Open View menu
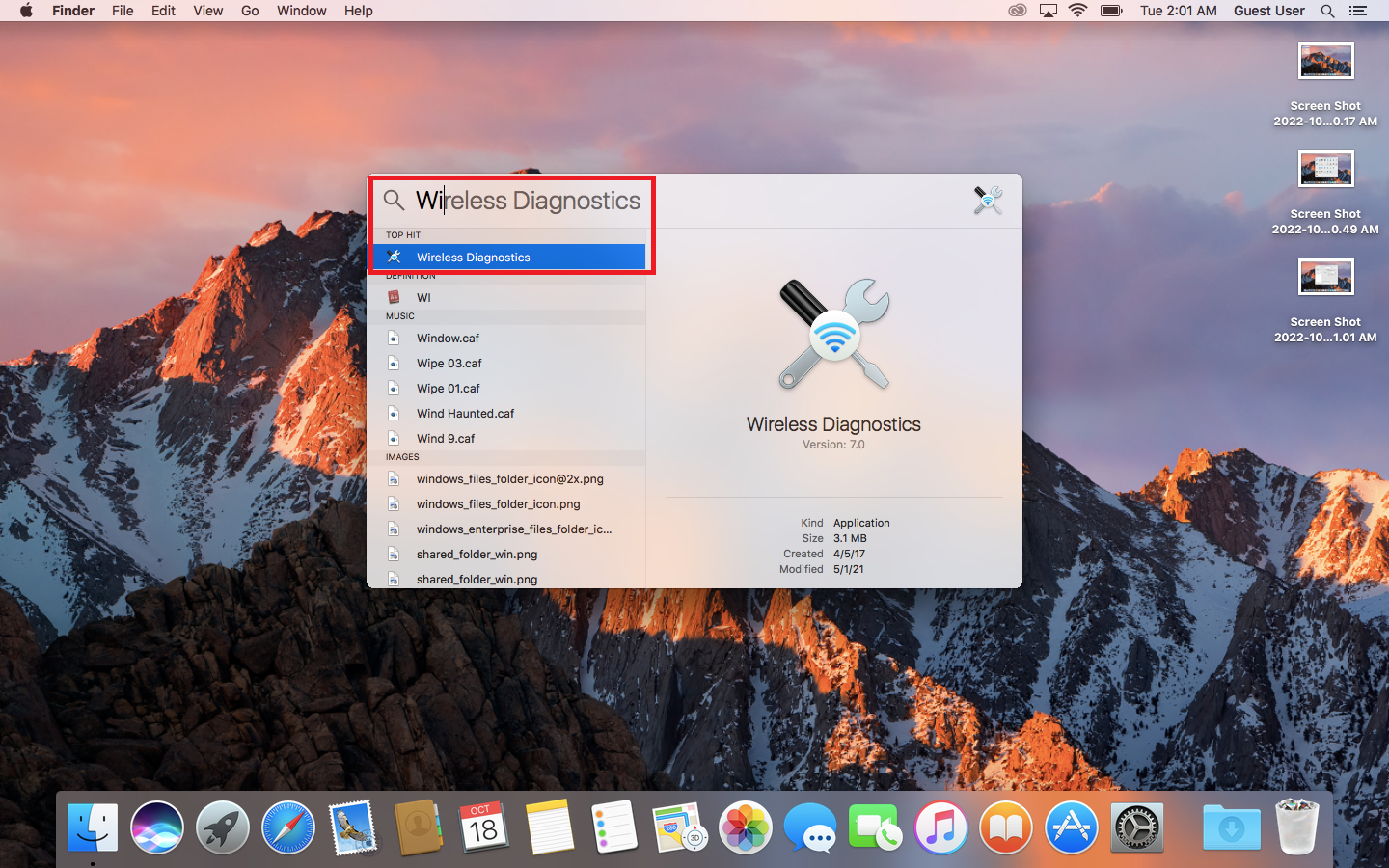 pos(208,11)
